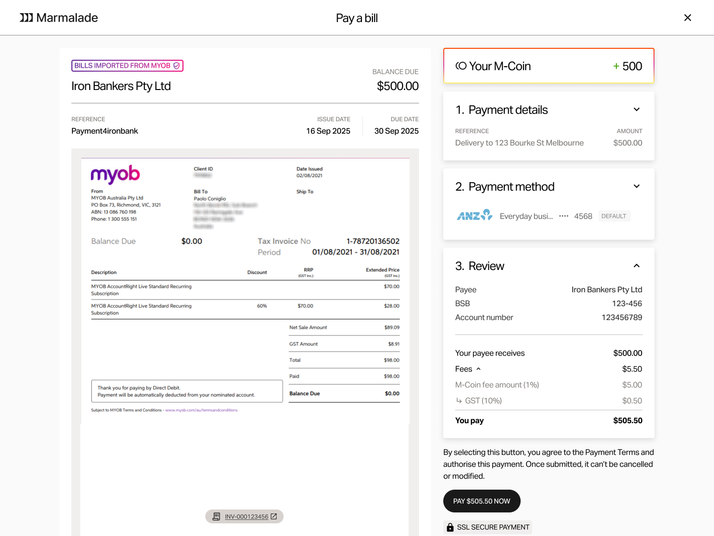
Task: Open INV-000123456 via external link icon
Action: click(274, 516)
